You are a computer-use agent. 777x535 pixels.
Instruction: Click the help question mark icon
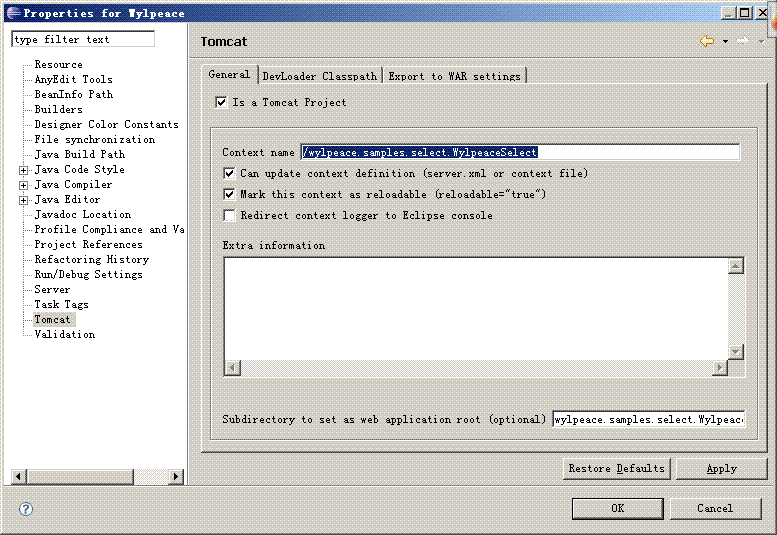point(26,509)
